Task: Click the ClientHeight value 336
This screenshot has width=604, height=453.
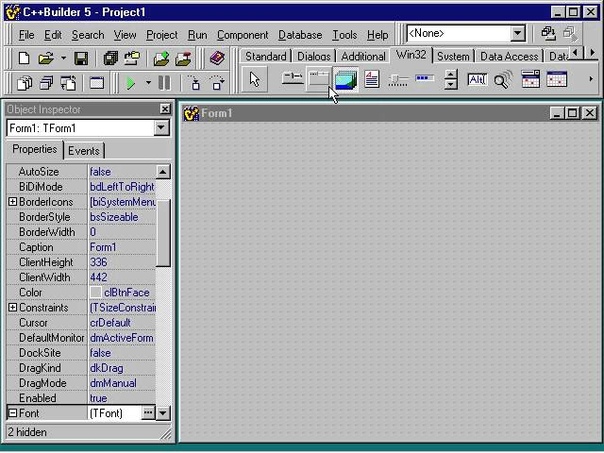Action: click(99, 262)
